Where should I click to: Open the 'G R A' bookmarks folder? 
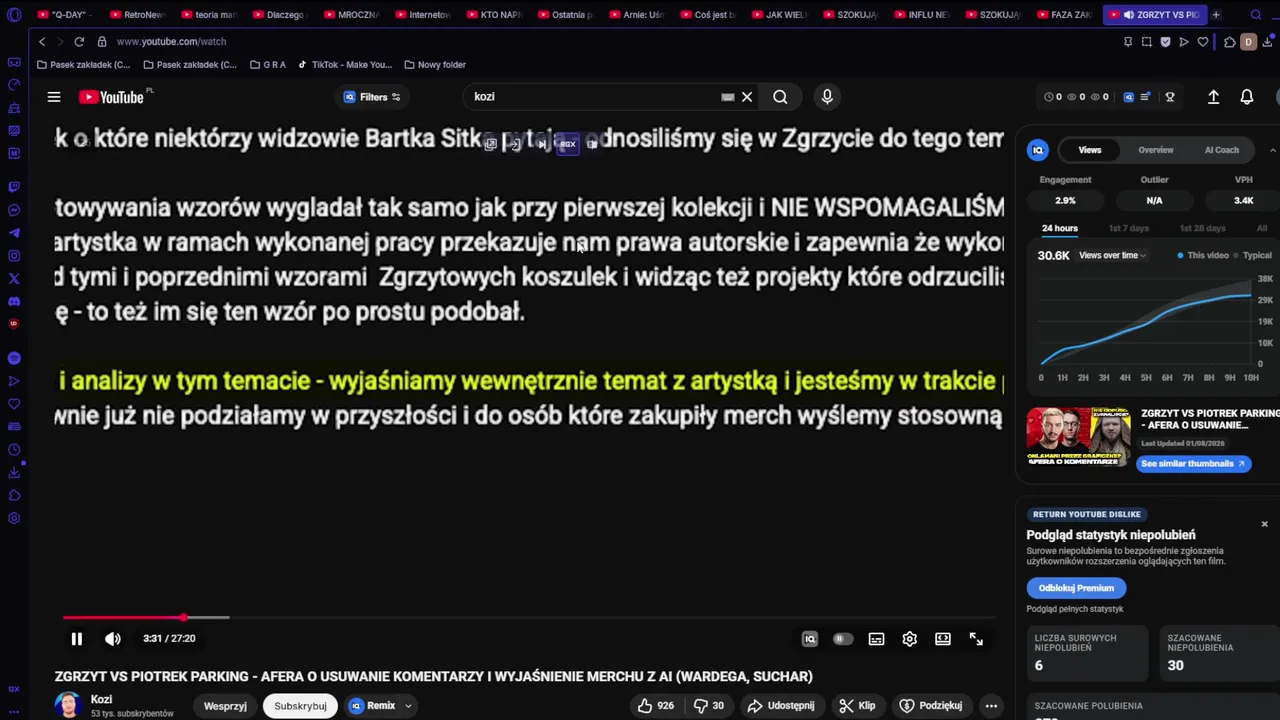[268, 65]
